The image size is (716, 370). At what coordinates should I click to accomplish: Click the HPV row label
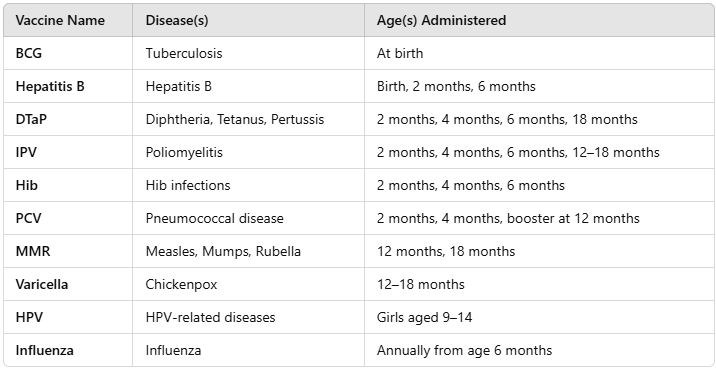click(x=29, y=317)
